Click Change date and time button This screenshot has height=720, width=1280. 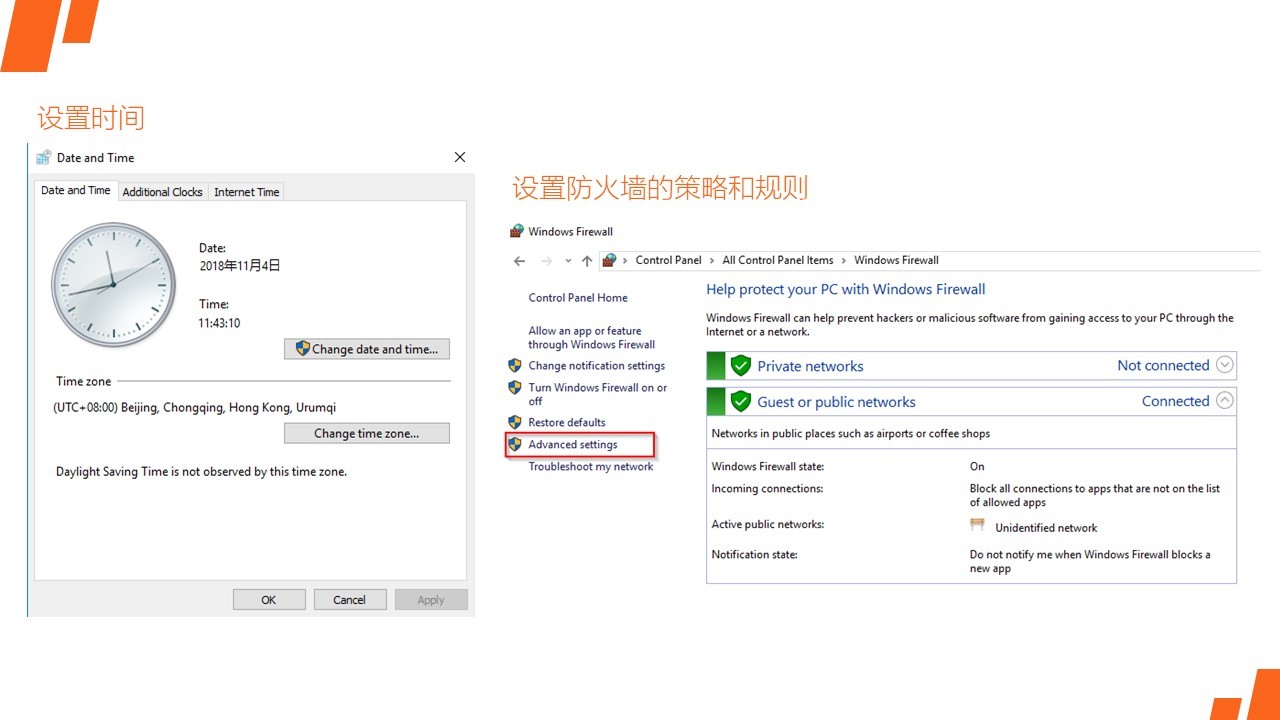click(367, 349)
